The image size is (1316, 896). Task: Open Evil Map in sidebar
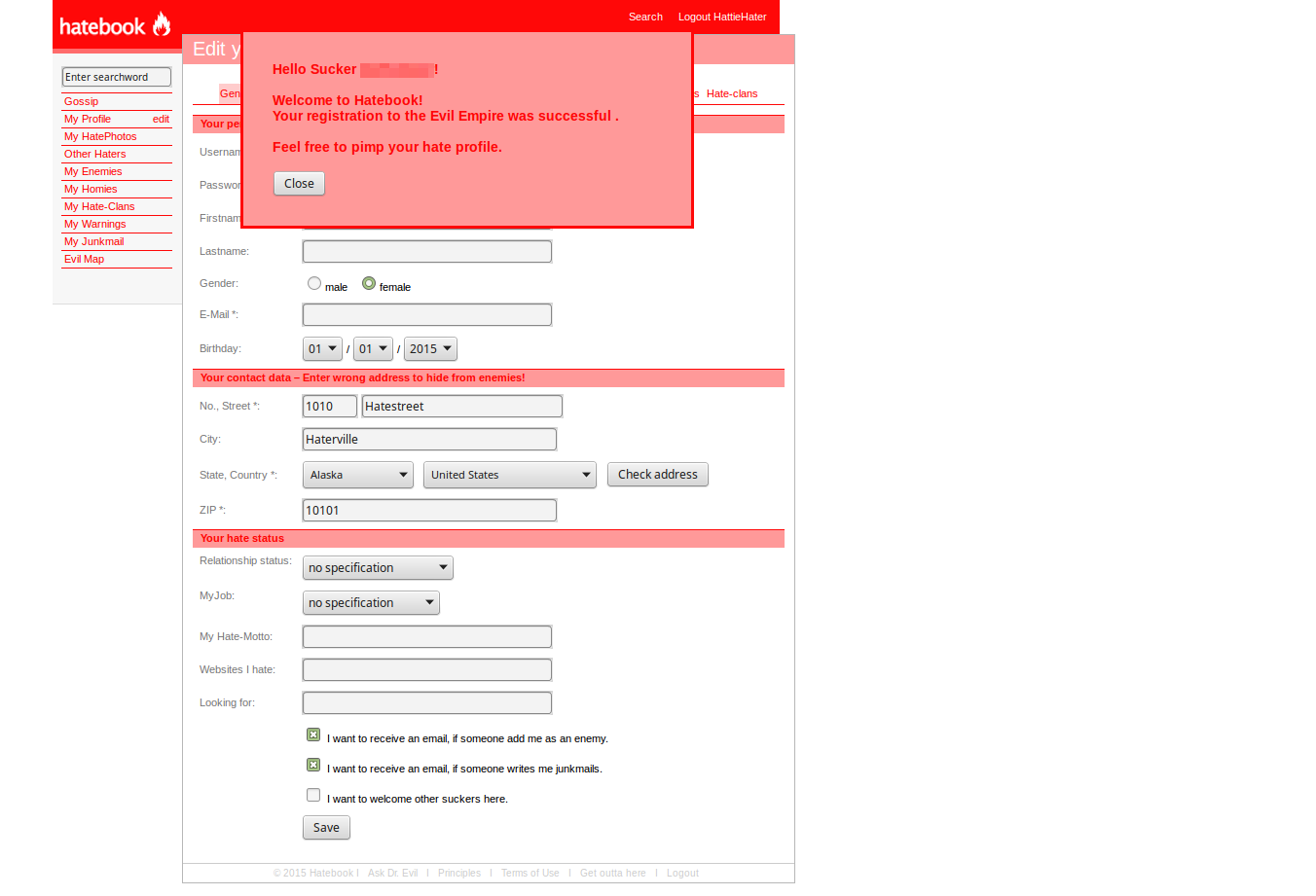coord(84,259)
